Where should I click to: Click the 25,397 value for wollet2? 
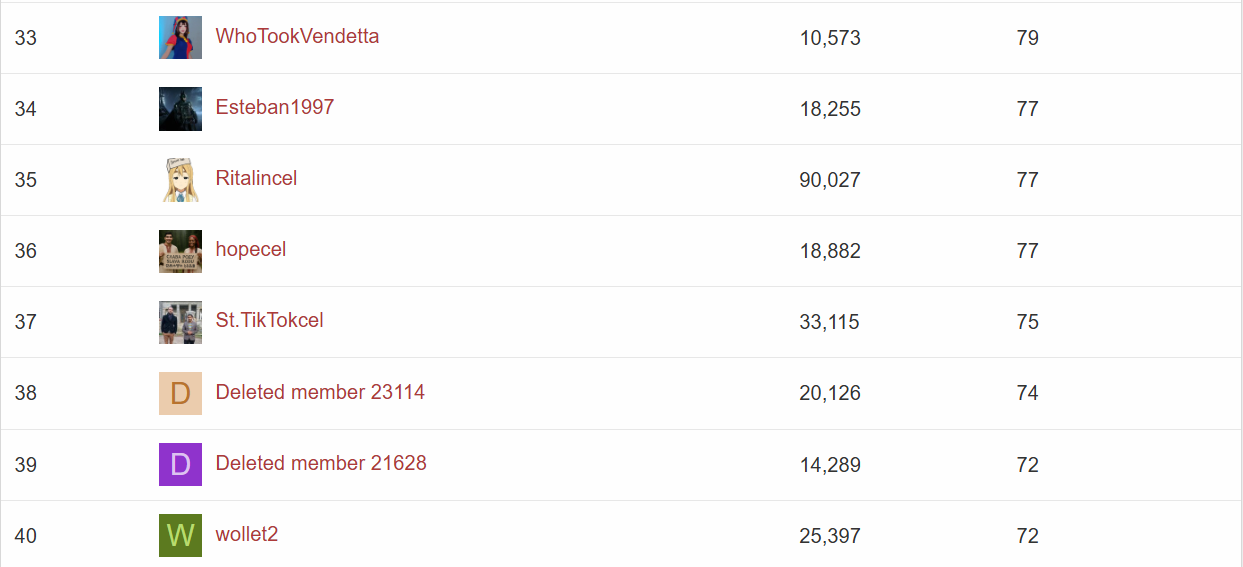(830, 536)
